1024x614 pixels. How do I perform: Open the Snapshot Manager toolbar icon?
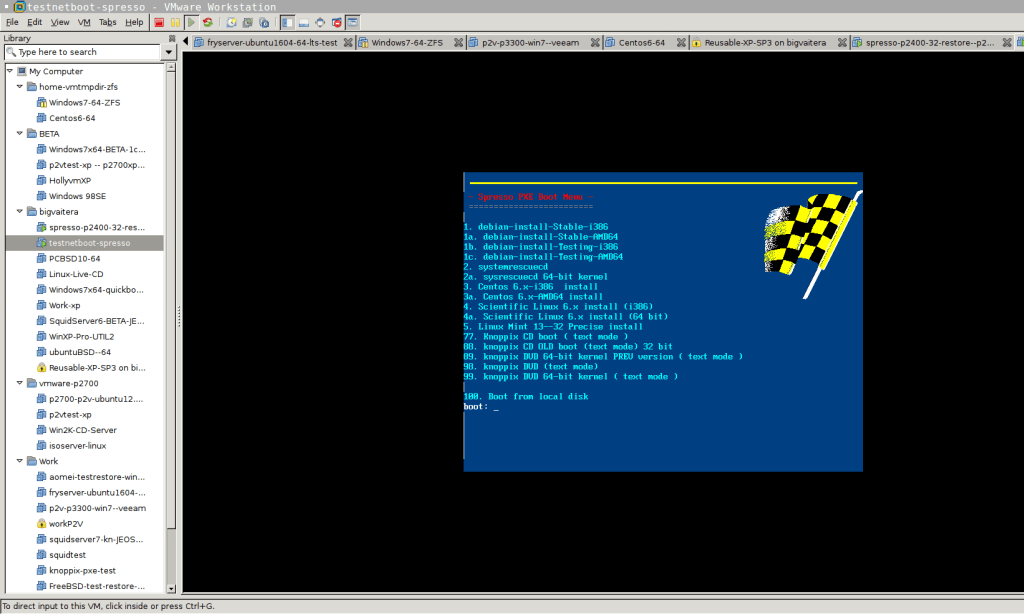264,22
